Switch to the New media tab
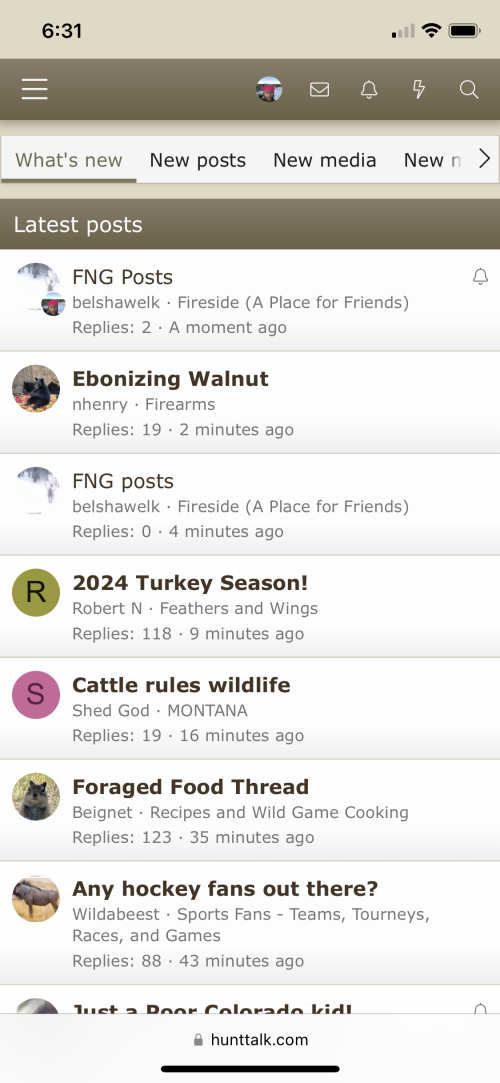 [325, 160]
